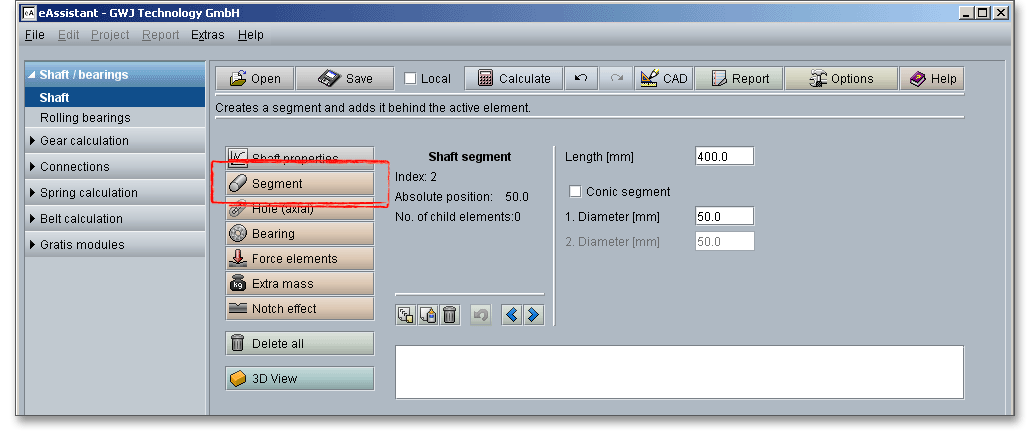This screenshot has width=1030, height=431.
Task: Open the CAD export tool
Action: (x=663, y=79)
